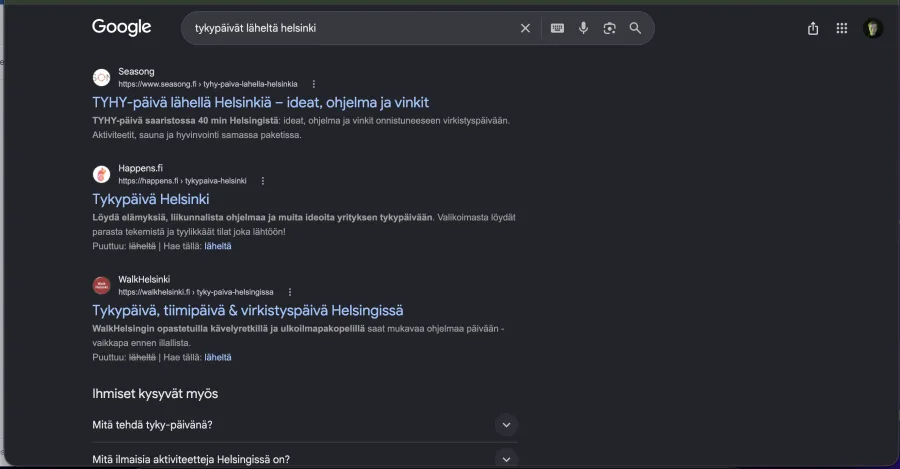Click the search input field
900x469 pixels.
click(353, 28)
